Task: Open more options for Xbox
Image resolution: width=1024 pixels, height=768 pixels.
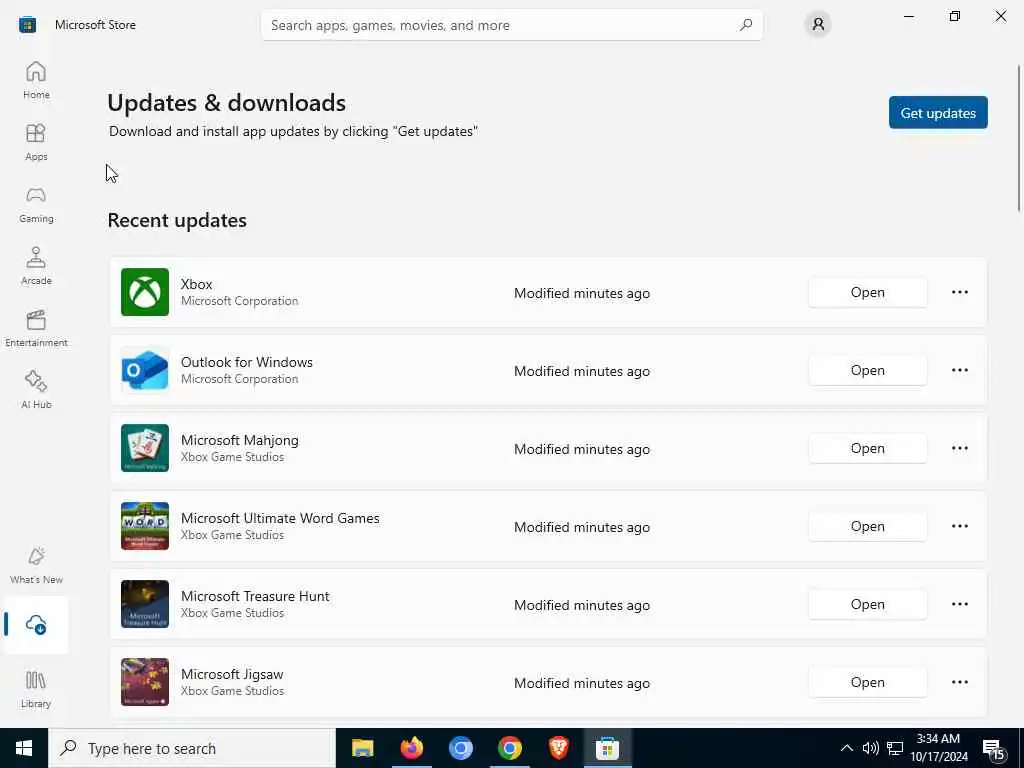Action: coord(959,292)
